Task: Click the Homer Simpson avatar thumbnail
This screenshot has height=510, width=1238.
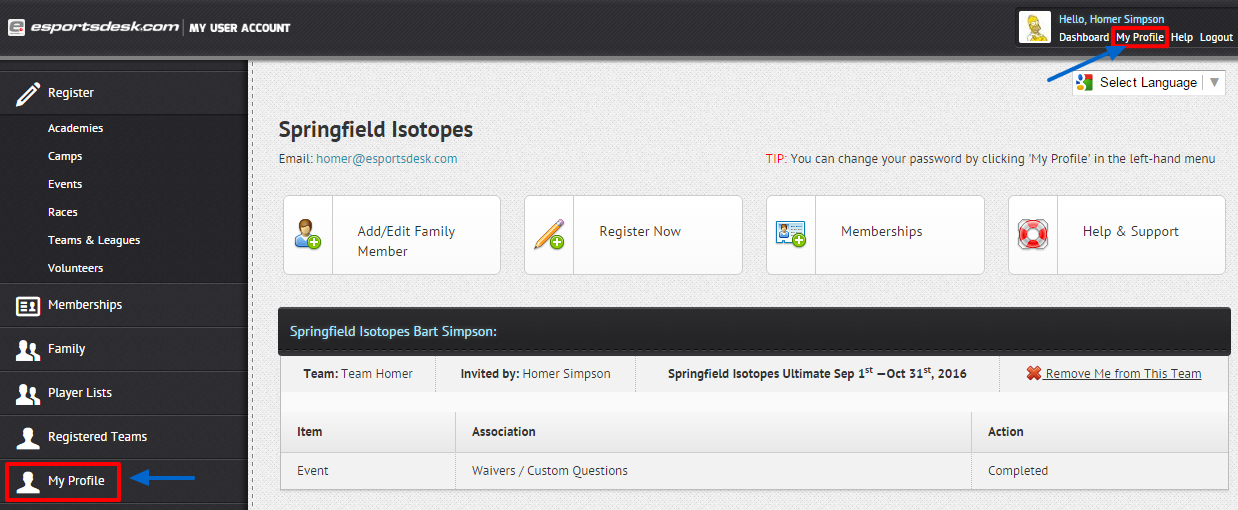Action: tap(1035, 27)
